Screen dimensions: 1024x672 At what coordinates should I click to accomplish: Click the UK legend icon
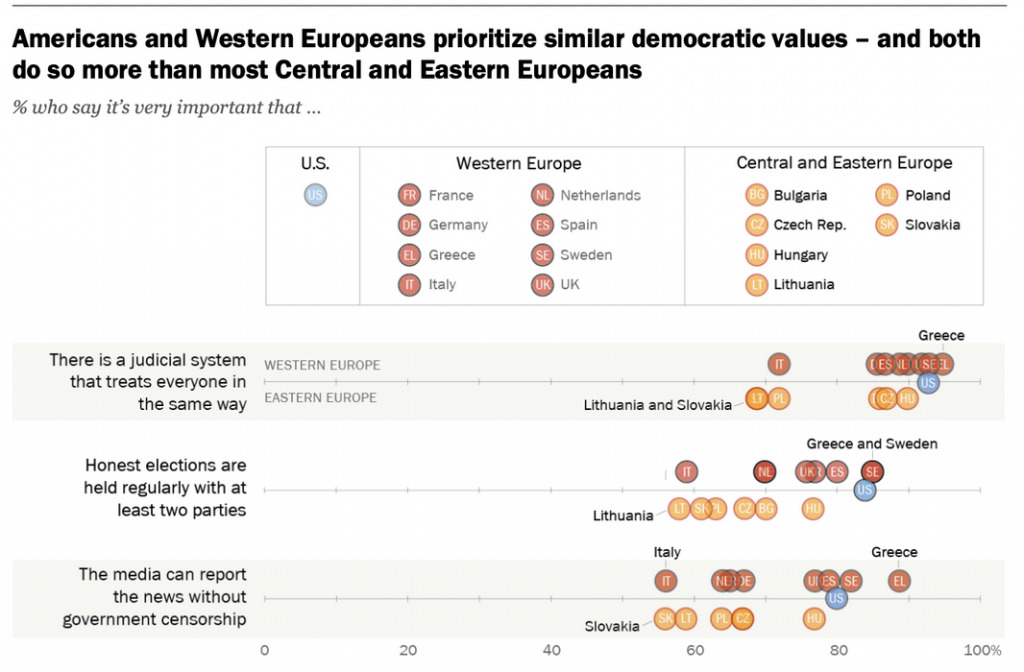coord(543,284)
